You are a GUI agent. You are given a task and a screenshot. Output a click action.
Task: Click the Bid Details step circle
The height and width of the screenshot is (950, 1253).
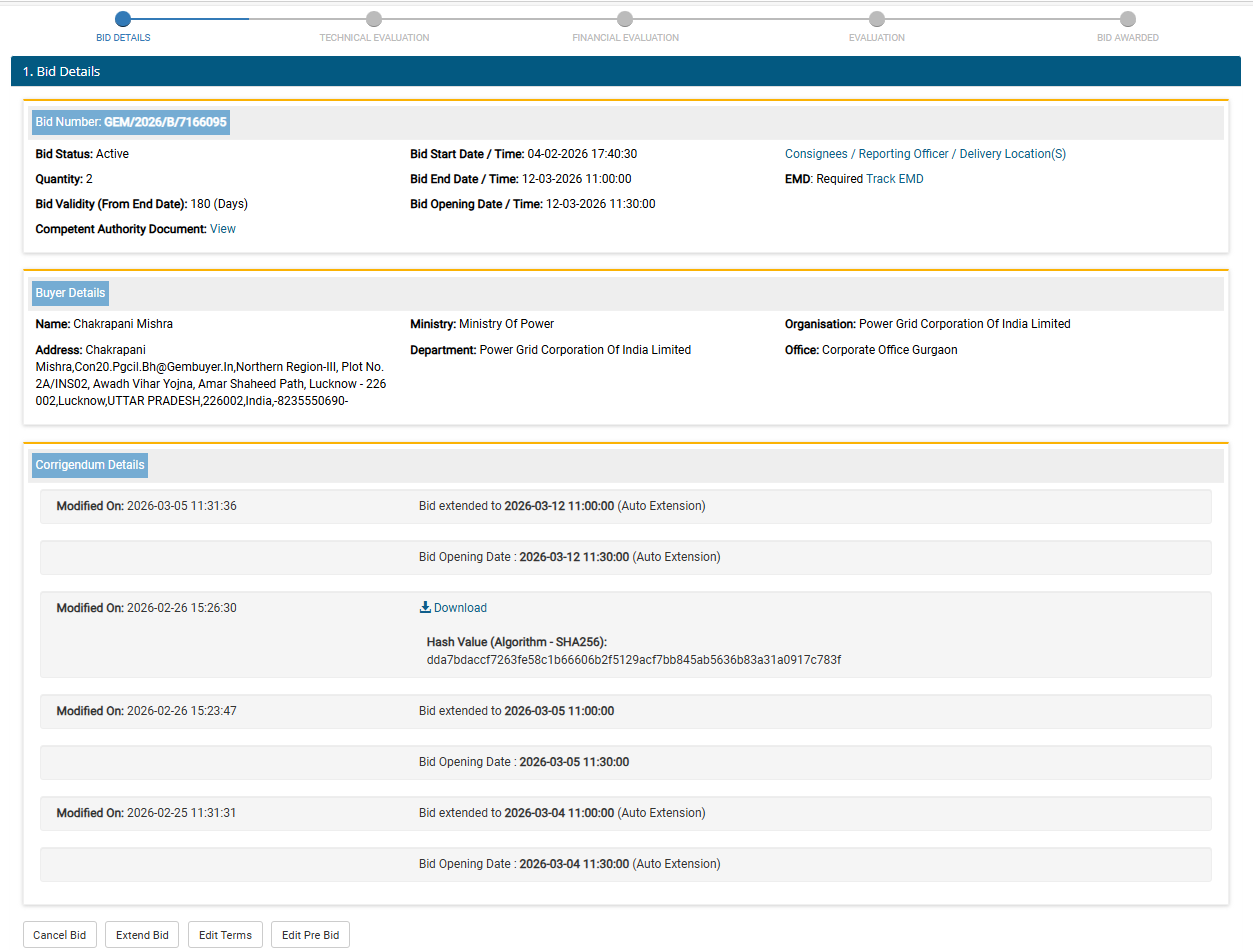click(123, 19)
